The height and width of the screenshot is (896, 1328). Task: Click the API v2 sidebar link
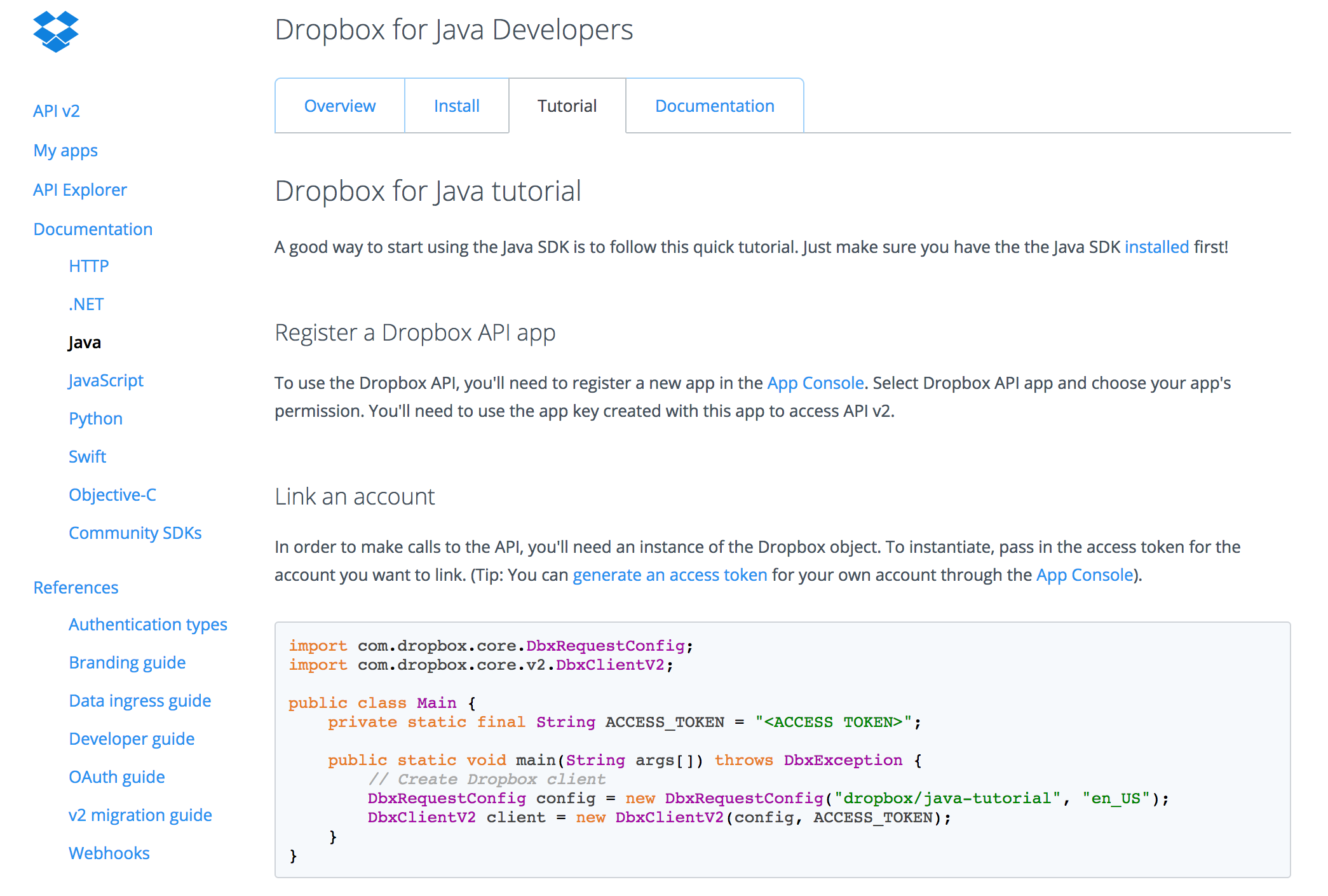[56, 113]
